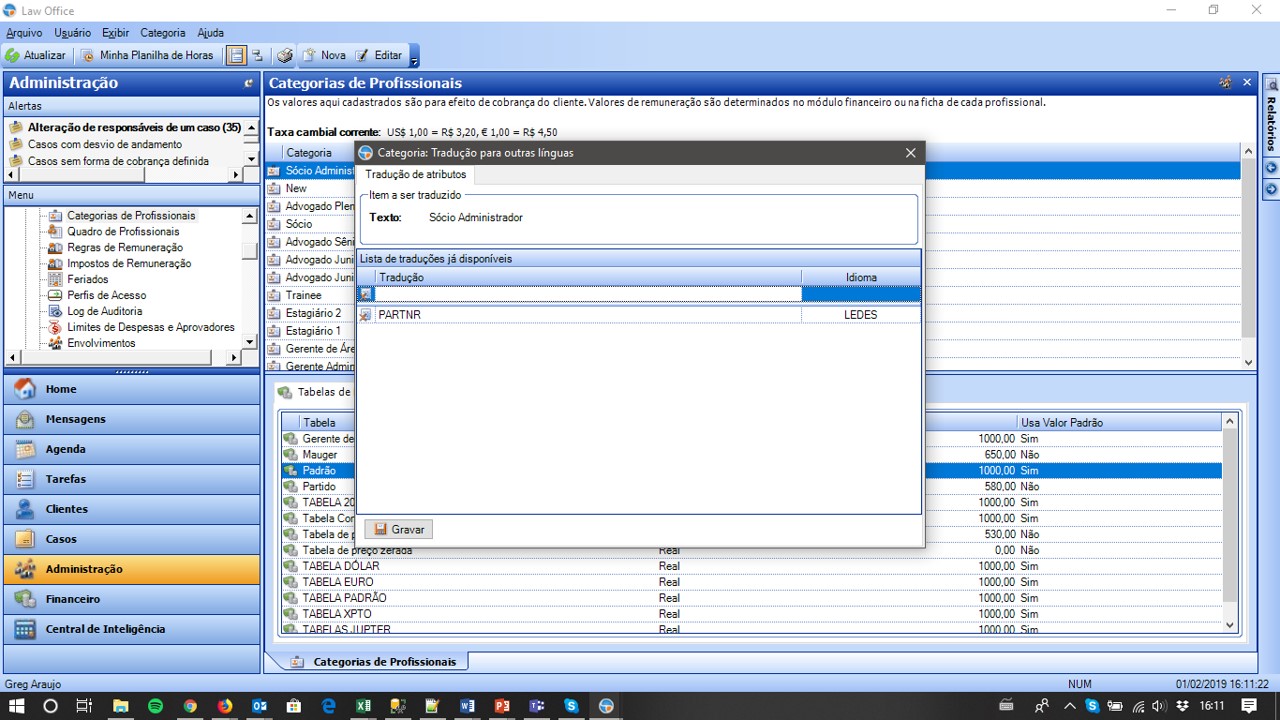Click the LEDES idioma cell
The image size is (1280, 720).
pos(860,315)
